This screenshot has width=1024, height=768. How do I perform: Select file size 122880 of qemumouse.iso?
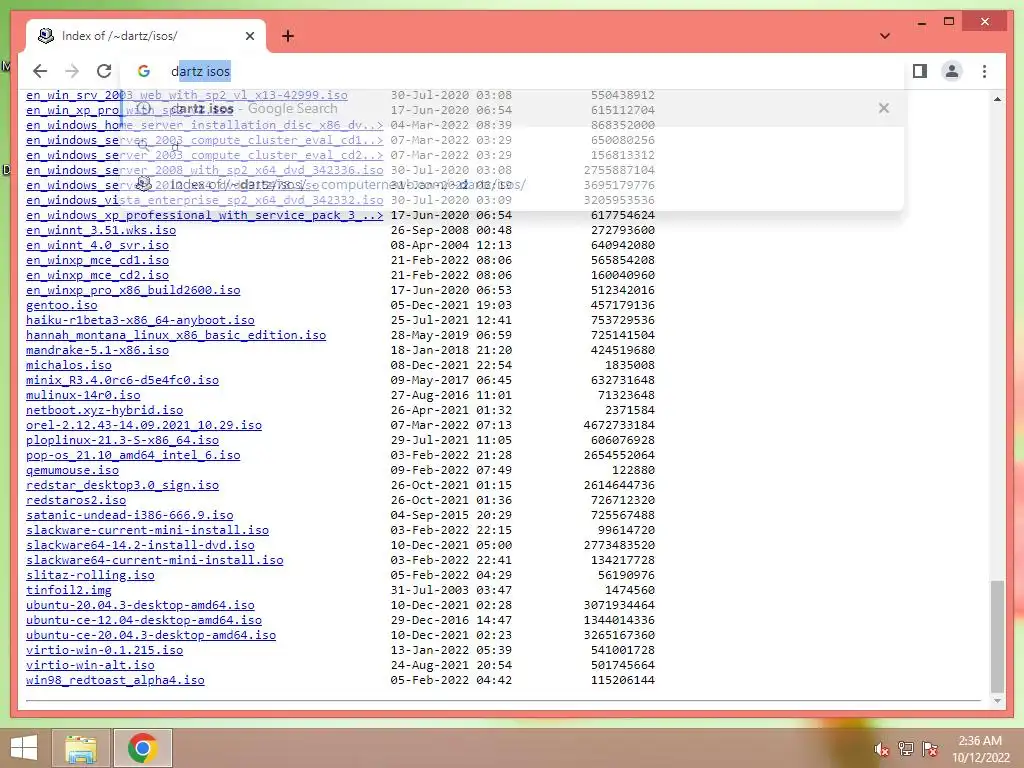click(x=633, y=470)
